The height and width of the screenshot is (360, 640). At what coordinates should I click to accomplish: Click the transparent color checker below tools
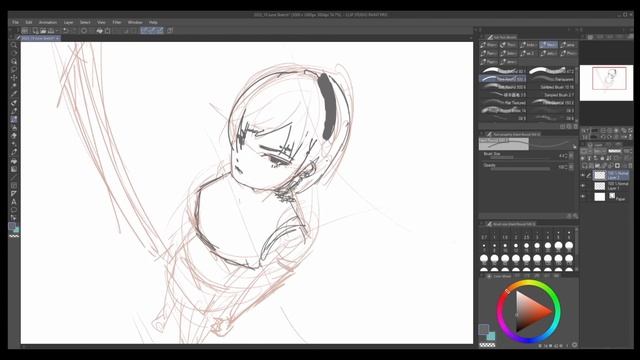[14, 236]
